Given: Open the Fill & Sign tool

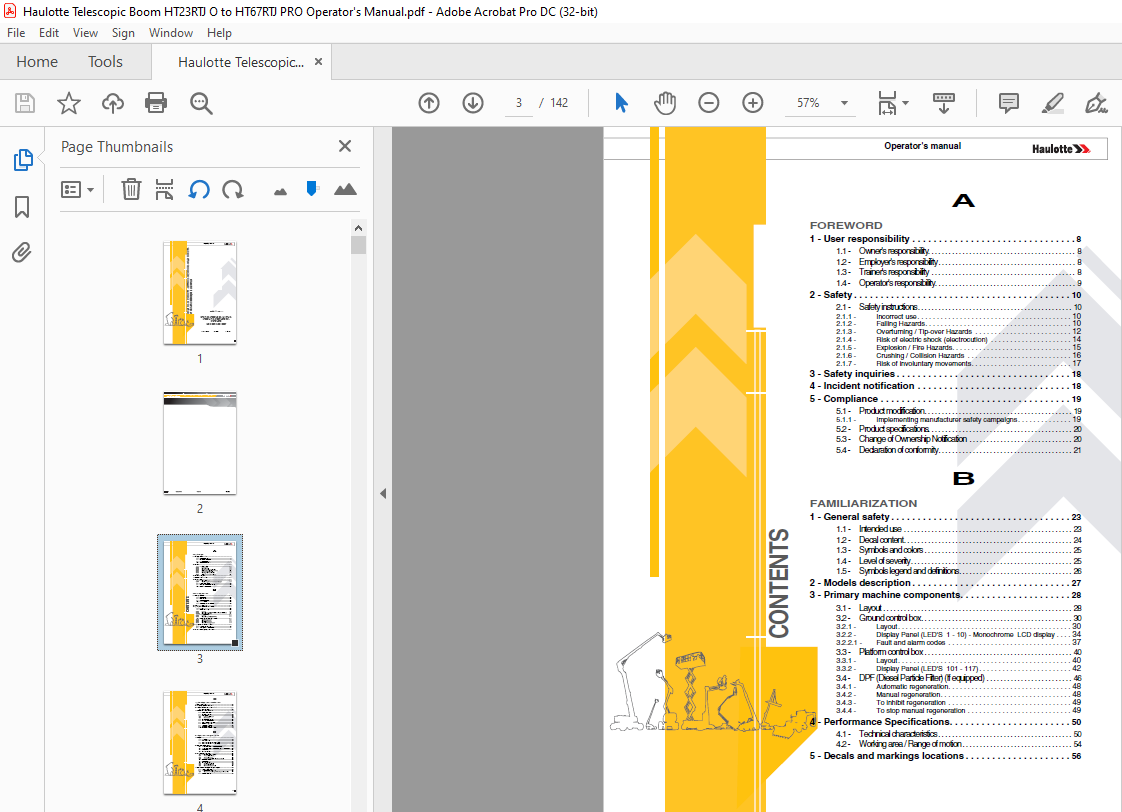Looking at the screenshot, I should tap(1096, 103).
